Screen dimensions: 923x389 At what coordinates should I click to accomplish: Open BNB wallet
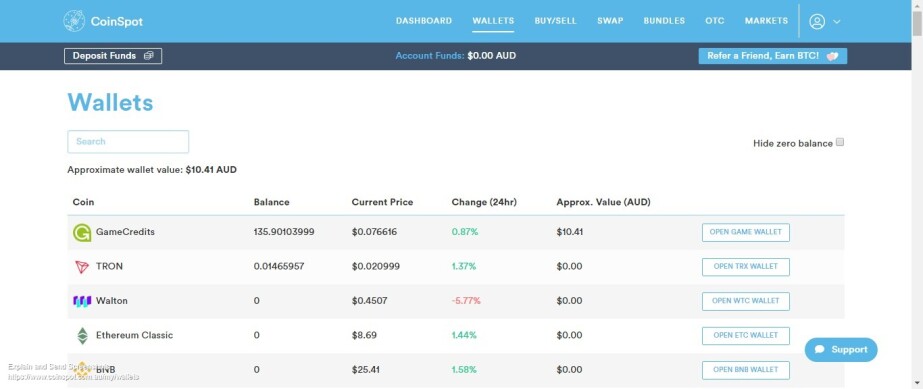tap(746, 370)
